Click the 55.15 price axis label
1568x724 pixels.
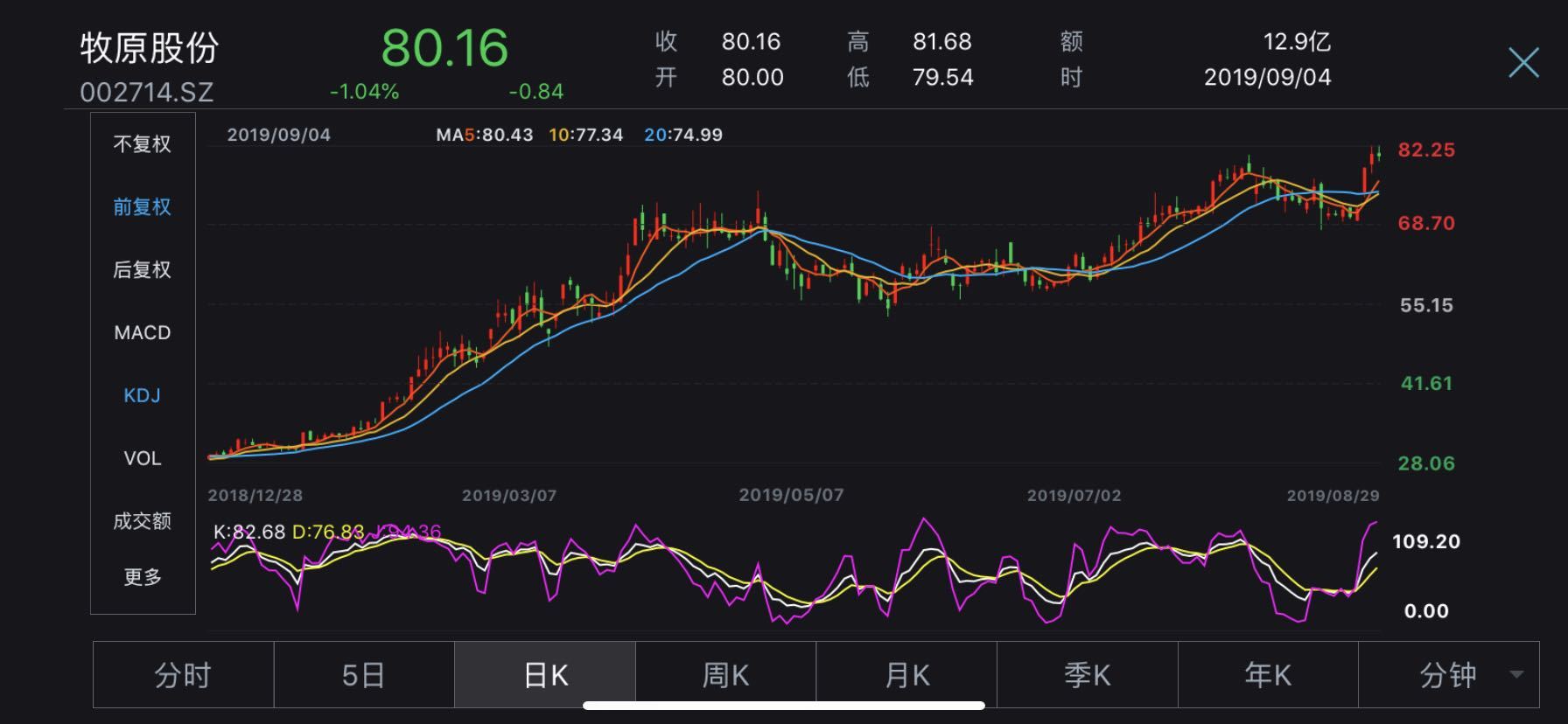[x=1426, y=306]
